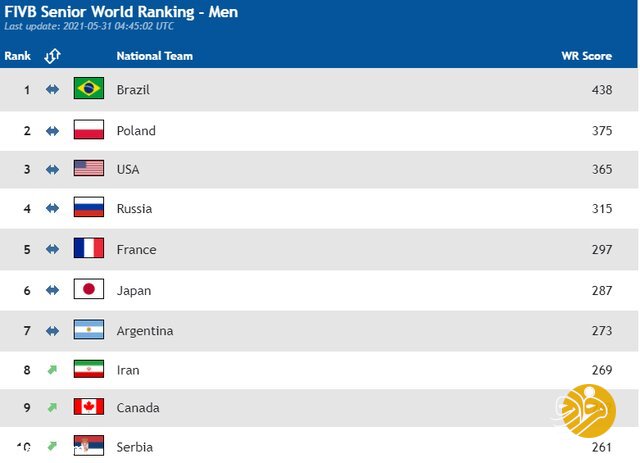Select the Iran flag icon
The width and height of the screenshot is (640, 463).
(x=89, y=369)
